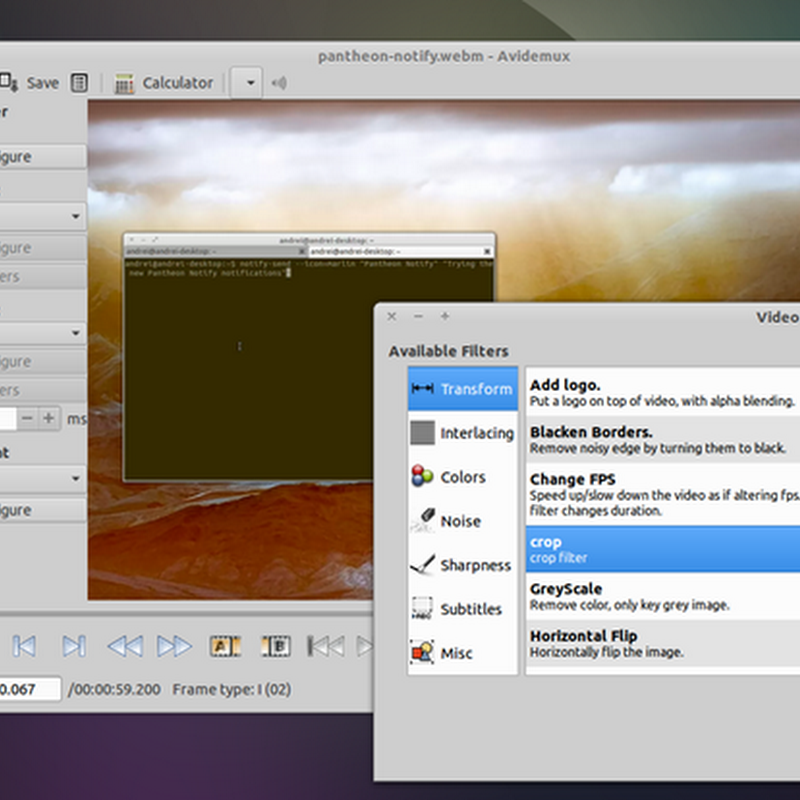Open the first codec dropdown in left panel

(43, 216)
